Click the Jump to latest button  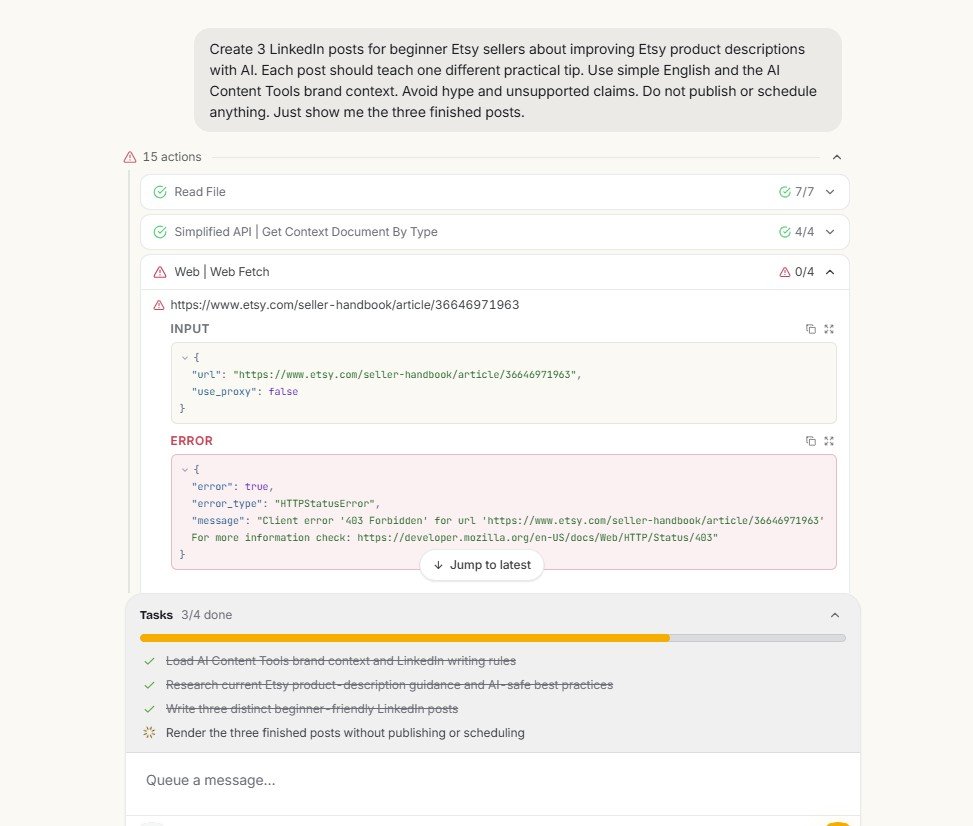[482, 565]
